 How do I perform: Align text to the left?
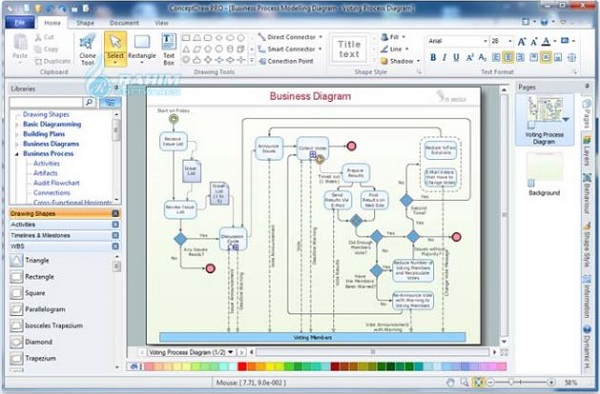pos(496,57)
